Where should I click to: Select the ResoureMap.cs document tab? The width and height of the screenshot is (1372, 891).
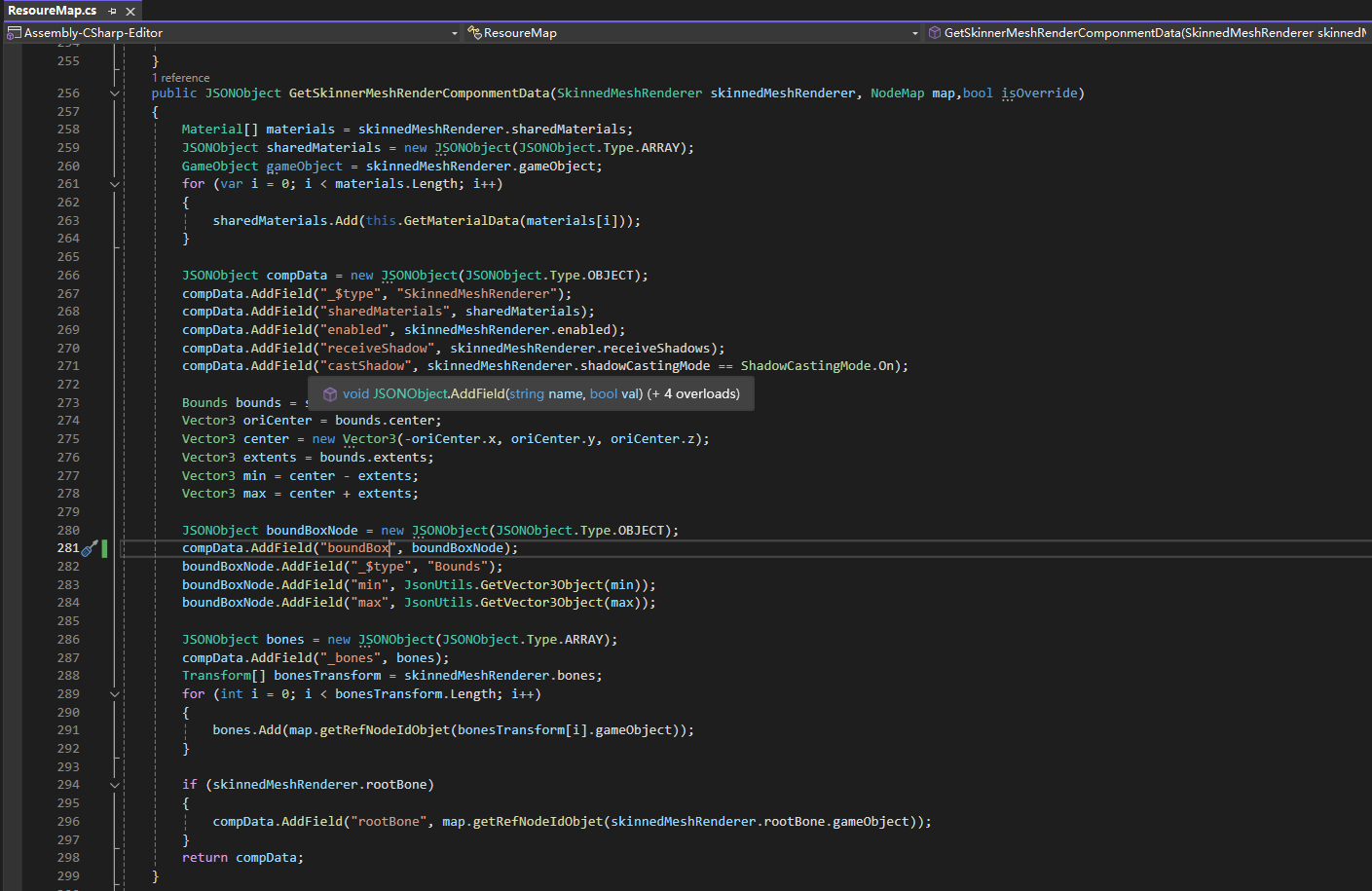click(x=53, y=11)
